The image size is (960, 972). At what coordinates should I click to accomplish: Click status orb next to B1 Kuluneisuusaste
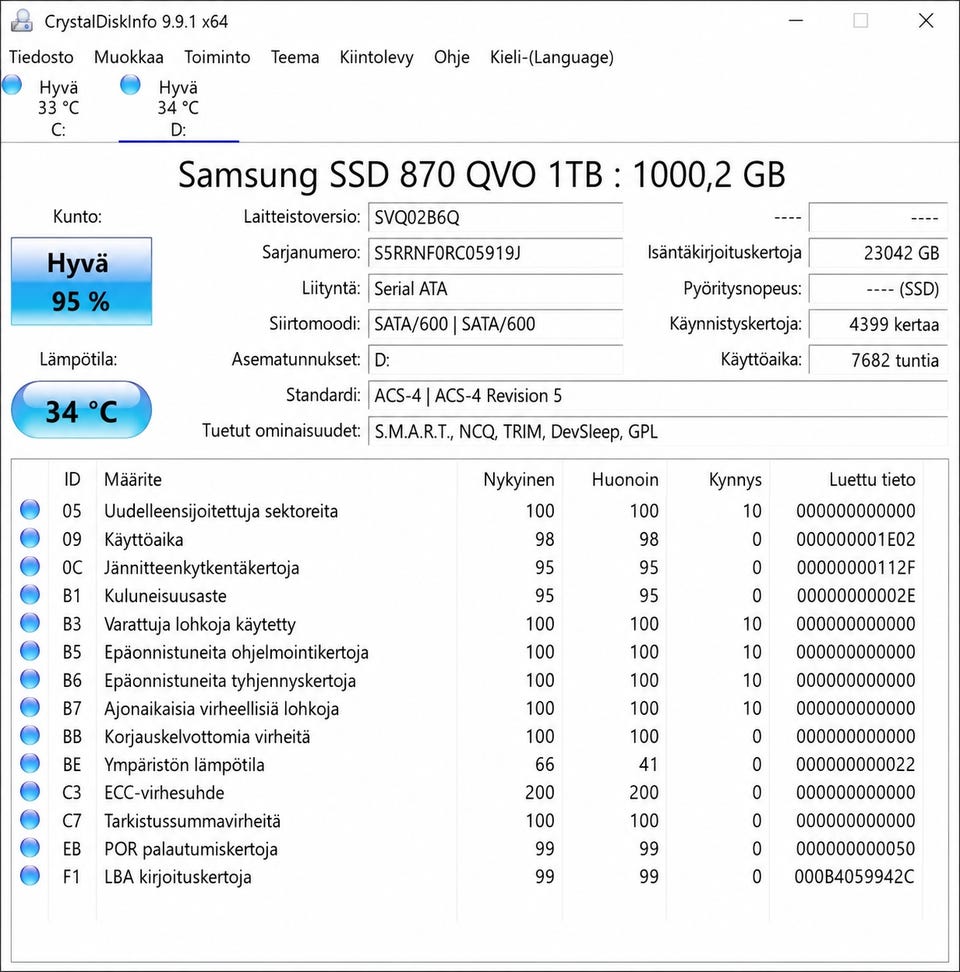[x=30, y=594]
